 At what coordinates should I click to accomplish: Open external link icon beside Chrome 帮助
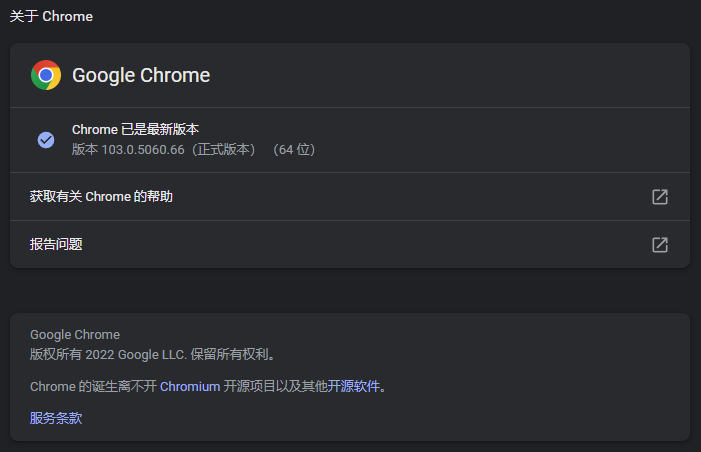pos(660,197)
